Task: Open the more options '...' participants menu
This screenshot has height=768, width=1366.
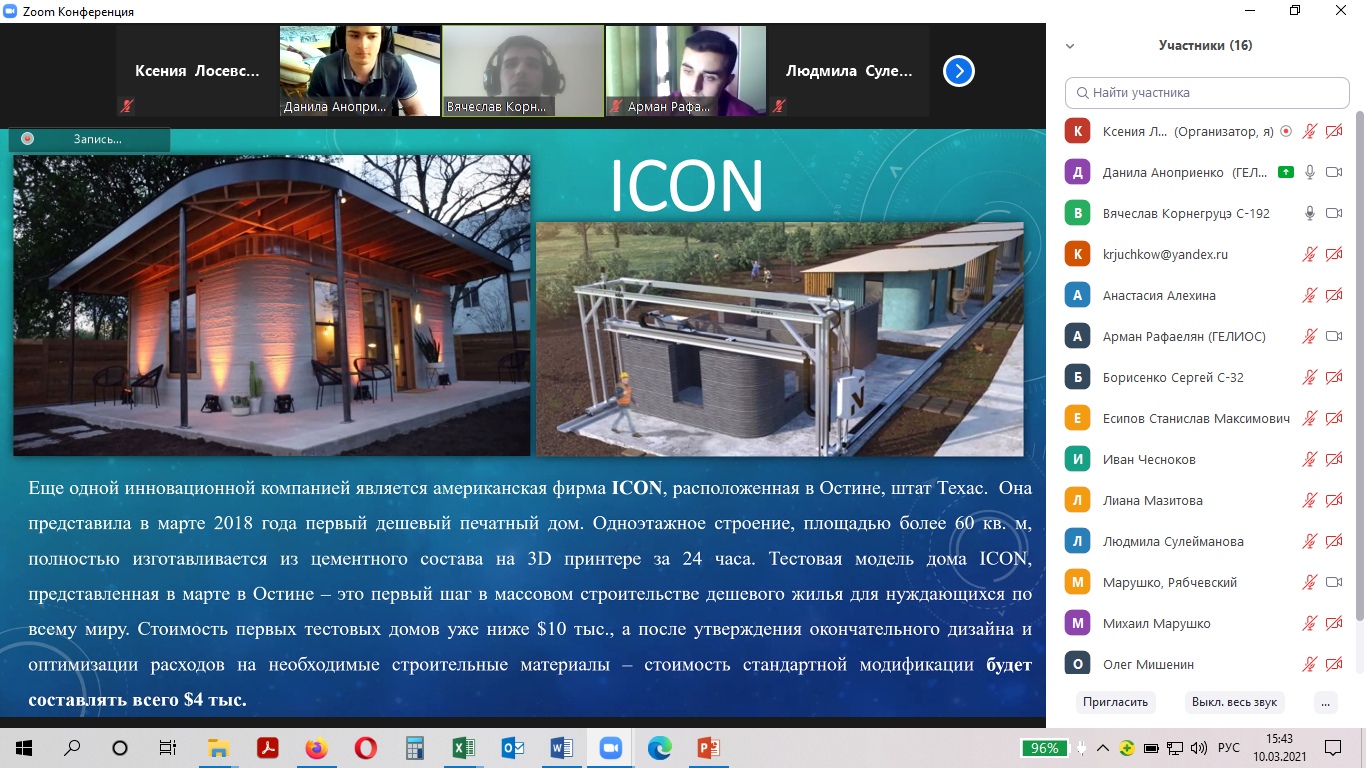Action: click(1325, 701)
